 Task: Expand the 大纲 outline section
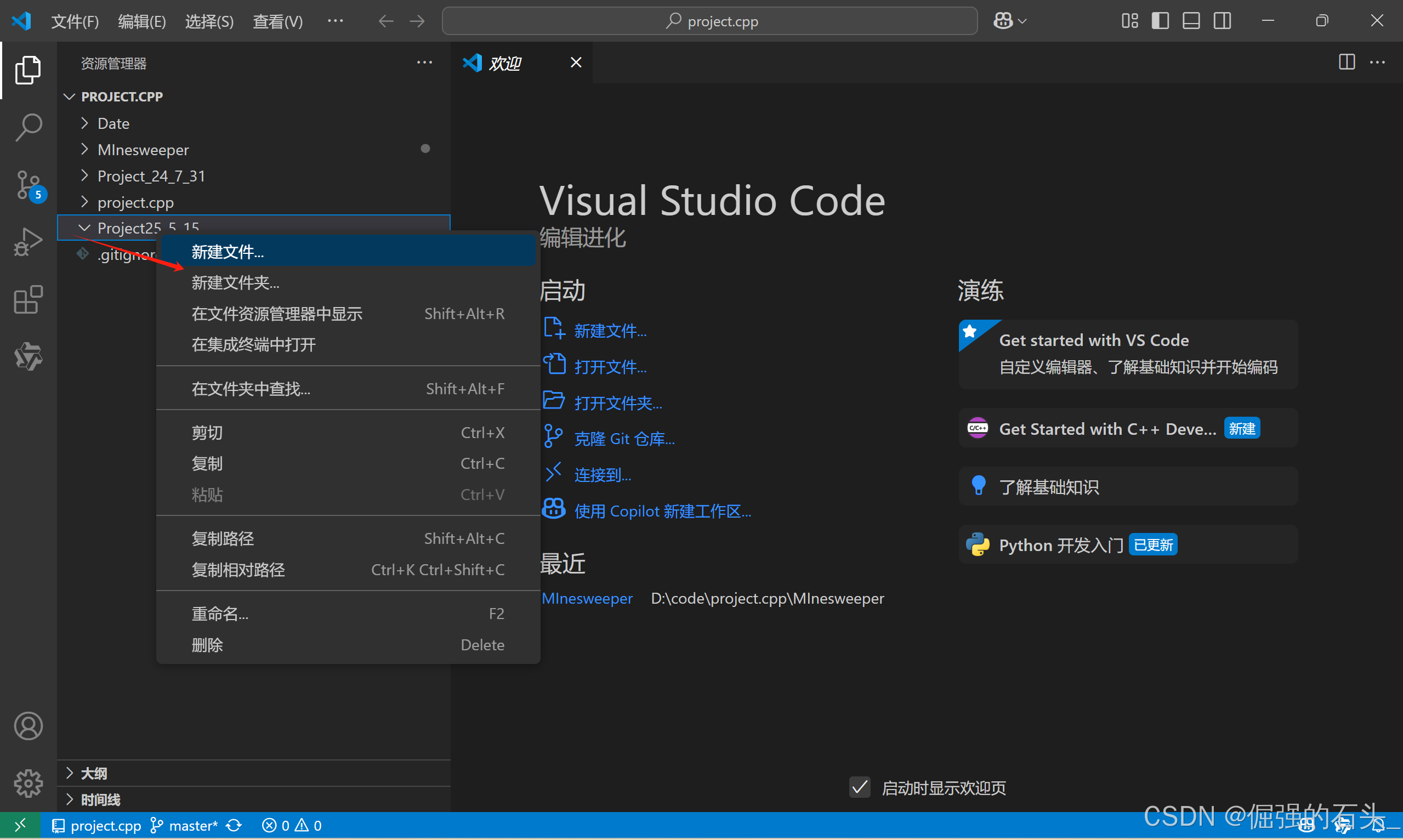coord(94,773)
